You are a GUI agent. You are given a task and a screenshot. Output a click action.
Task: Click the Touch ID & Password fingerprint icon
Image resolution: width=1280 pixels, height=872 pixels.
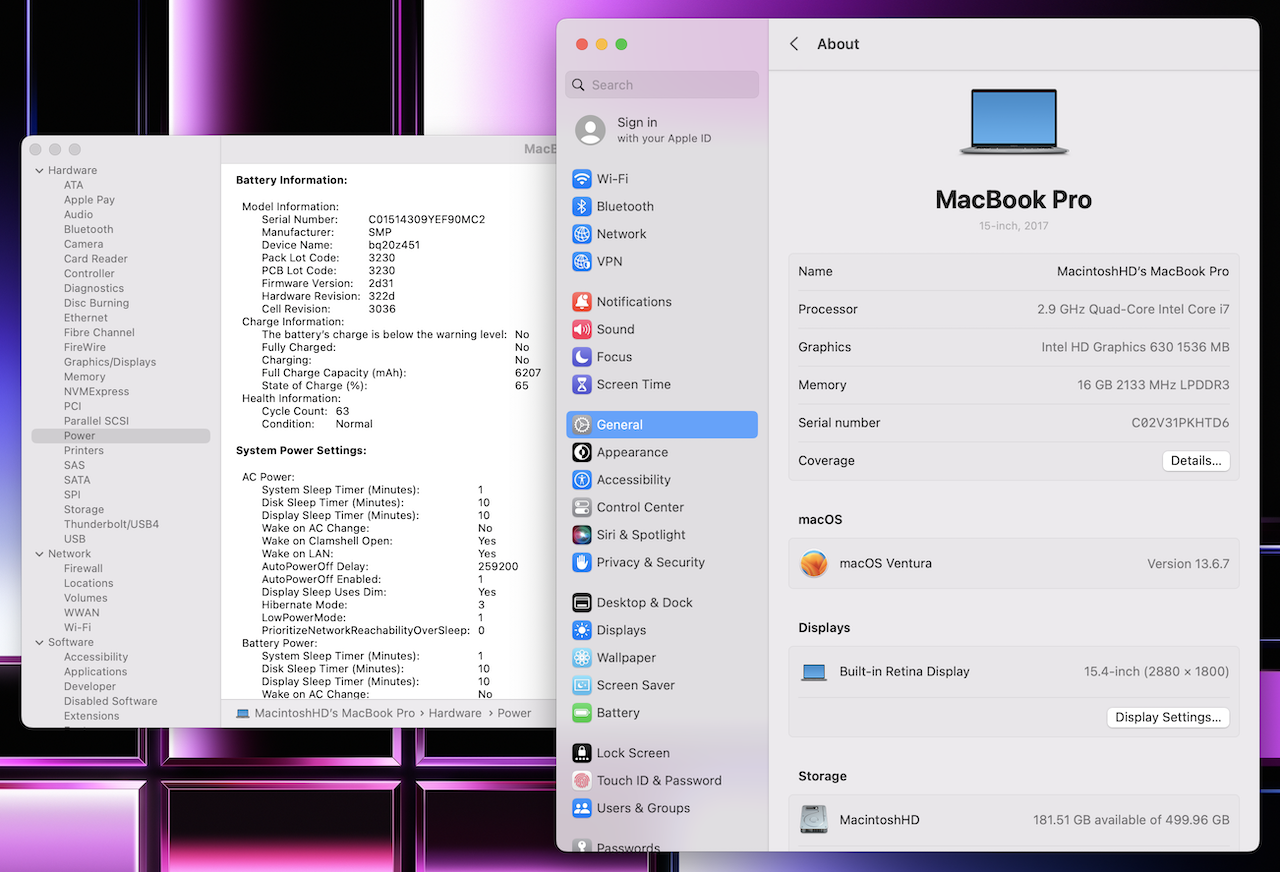[582, 781]
